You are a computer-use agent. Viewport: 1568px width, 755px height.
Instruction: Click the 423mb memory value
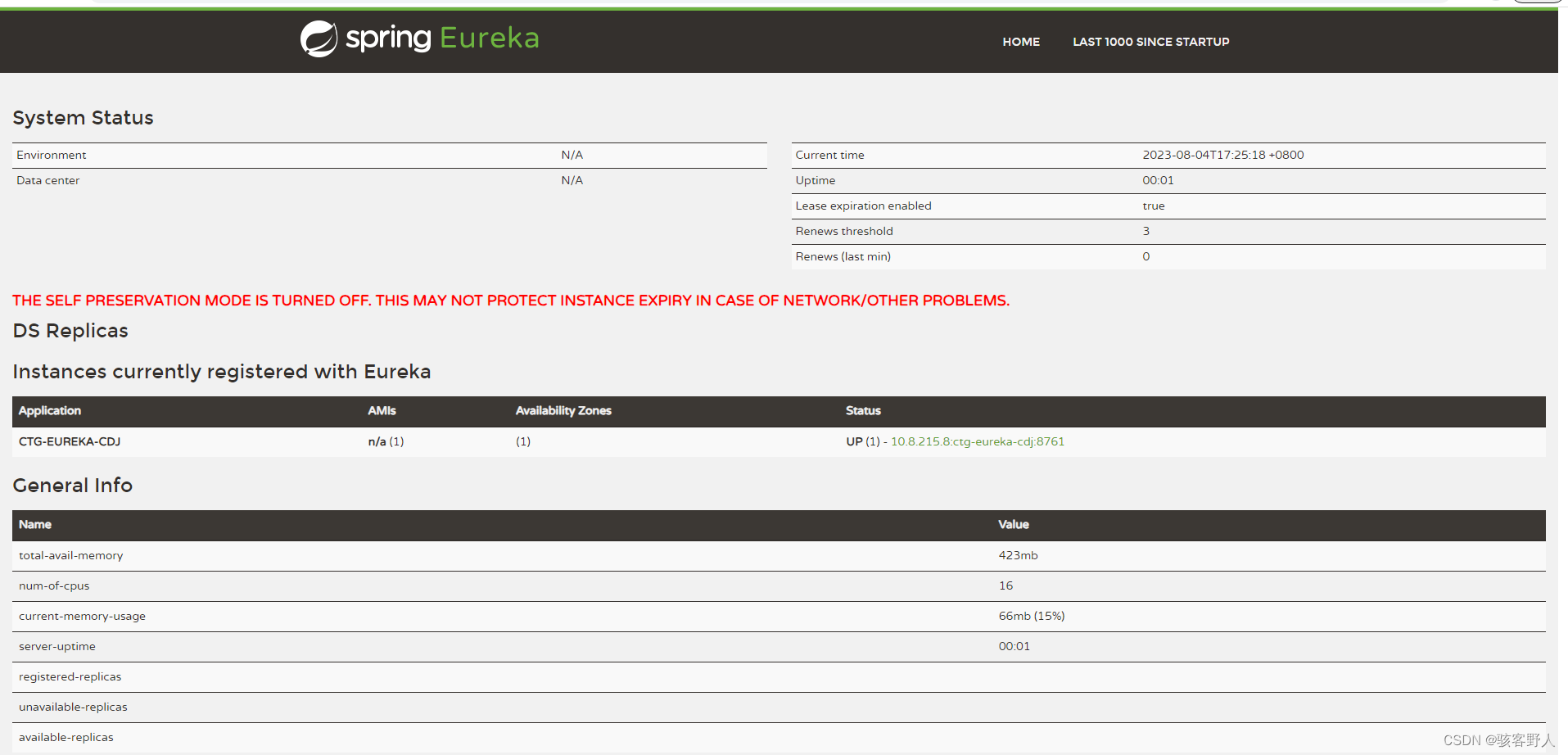(x=1018, y=555)
